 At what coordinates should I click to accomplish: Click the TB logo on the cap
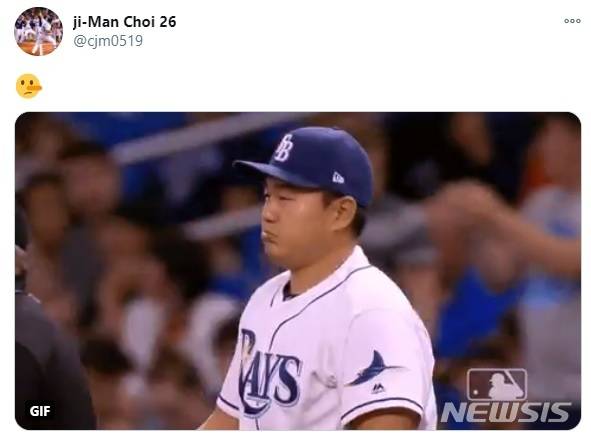click(x=283, y=148)
